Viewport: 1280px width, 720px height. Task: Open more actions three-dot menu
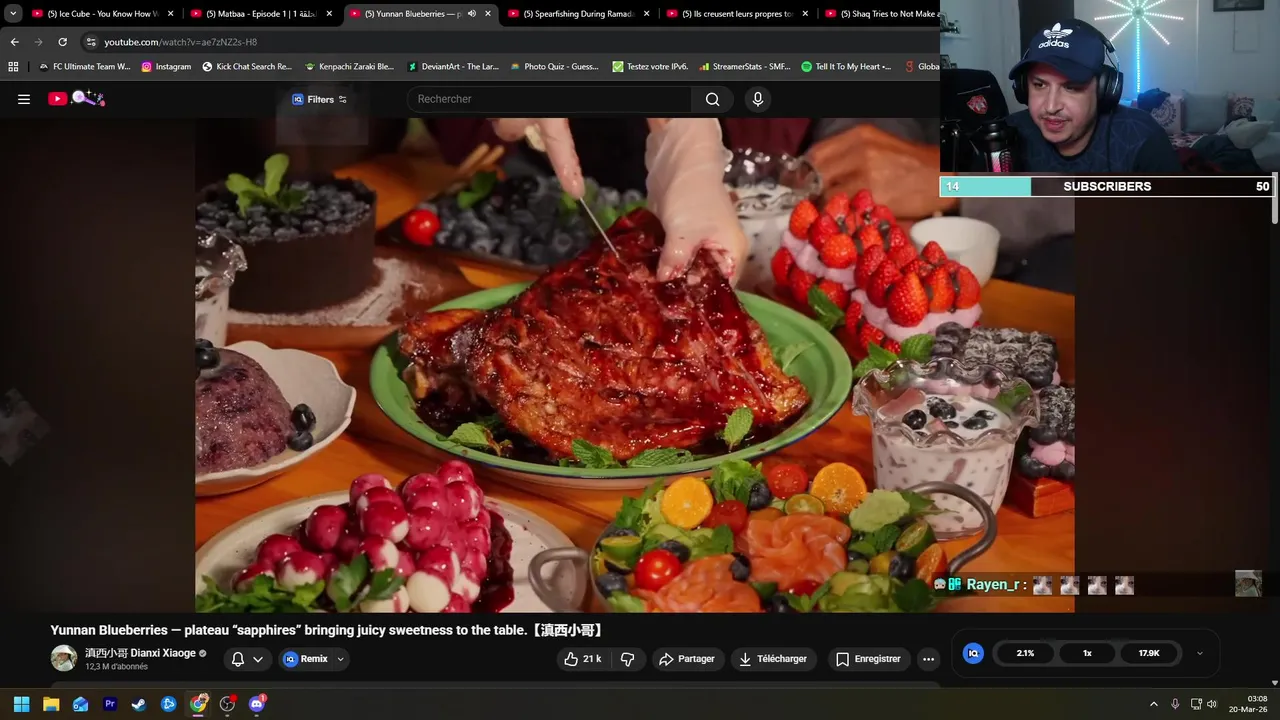[x=928, y=659]
